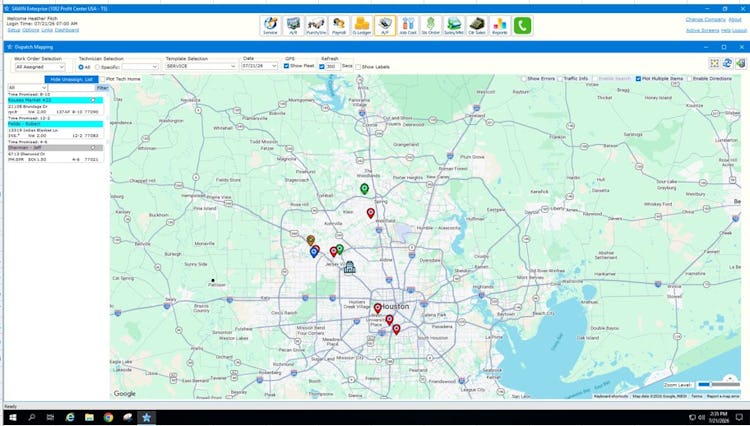This screenshot has height=426, width=750.
Task: Select the green map pin near Spring
Action: (x=364, y=189)
